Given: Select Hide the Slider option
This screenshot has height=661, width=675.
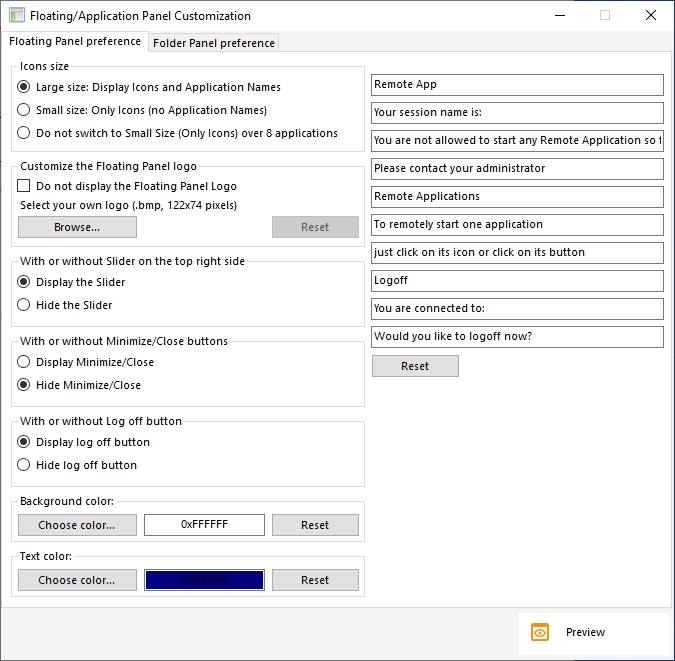Looking at the screenshot, I should [24, 305].
